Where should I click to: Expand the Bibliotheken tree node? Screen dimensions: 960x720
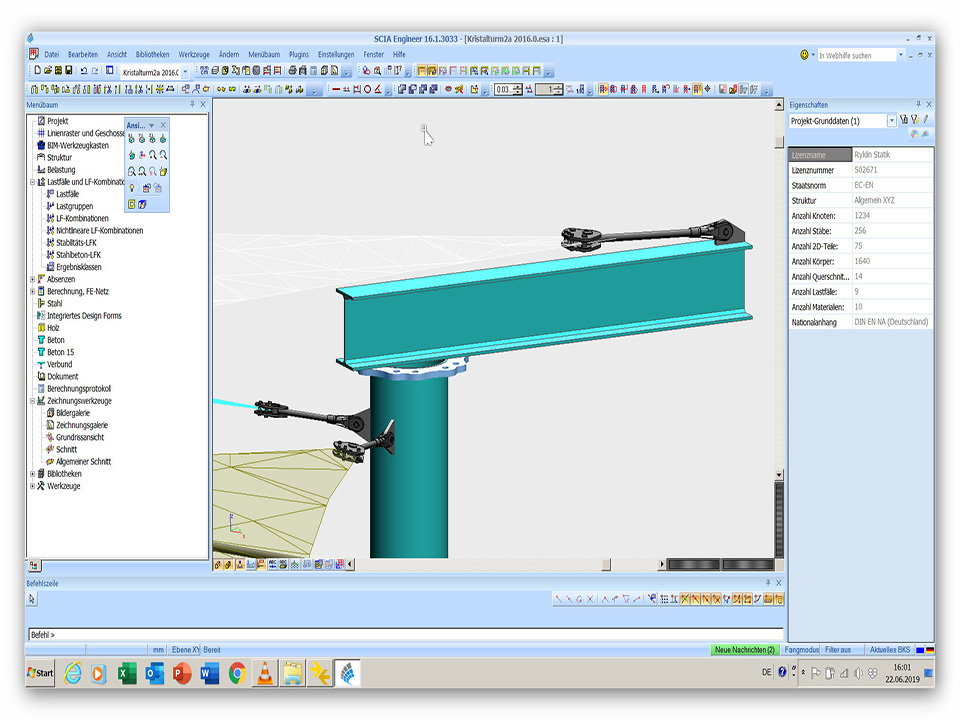tap(32, 474)
